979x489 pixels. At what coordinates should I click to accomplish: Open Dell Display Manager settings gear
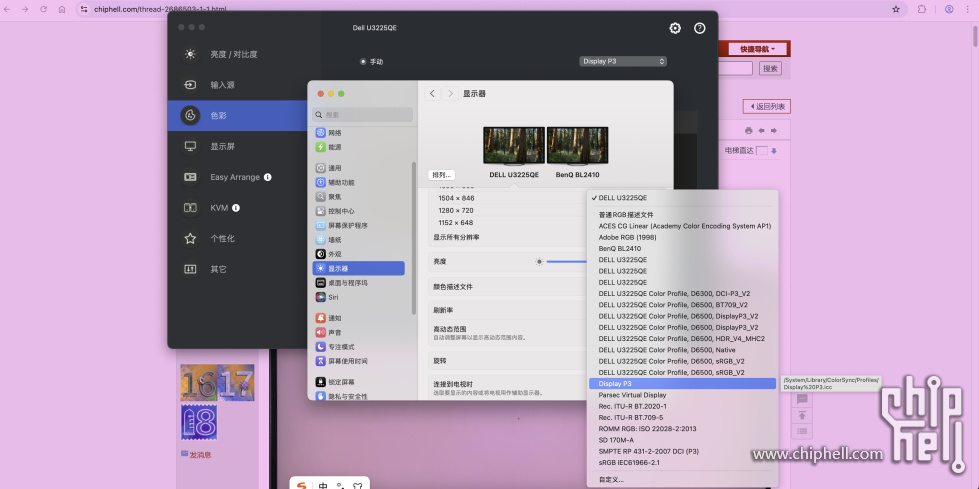pyautogui.click(x=675, y=28)
